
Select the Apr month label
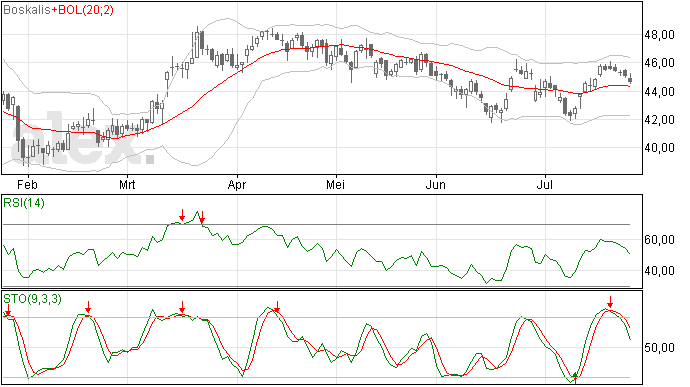237,184
